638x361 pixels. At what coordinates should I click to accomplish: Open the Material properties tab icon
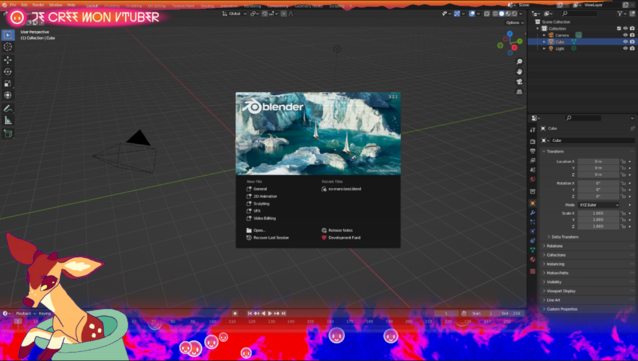point(533,259)
